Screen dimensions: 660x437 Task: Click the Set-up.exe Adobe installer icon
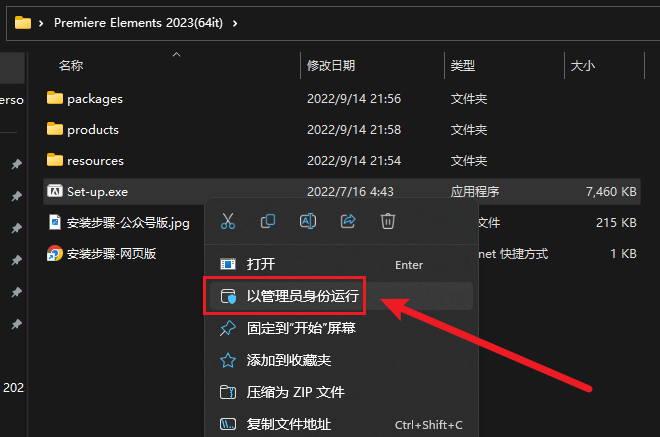click(55, 191)
